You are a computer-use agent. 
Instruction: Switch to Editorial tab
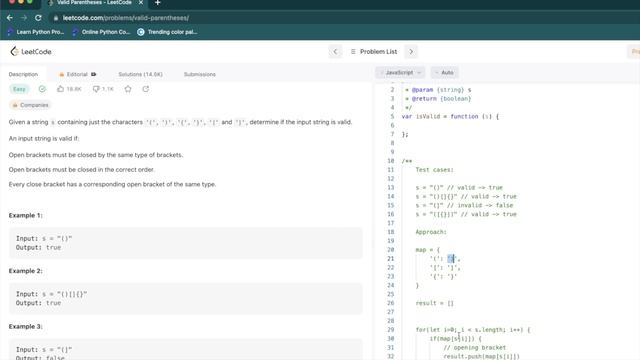pyautogui.click(x=77, y=74)
